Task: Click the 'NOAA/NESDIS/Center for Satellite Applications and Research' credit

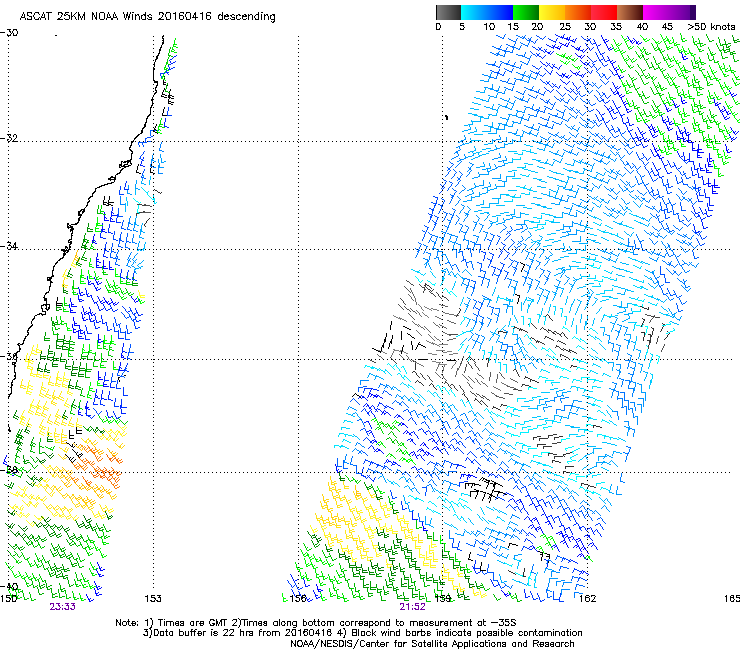Action: coord(432,644)
